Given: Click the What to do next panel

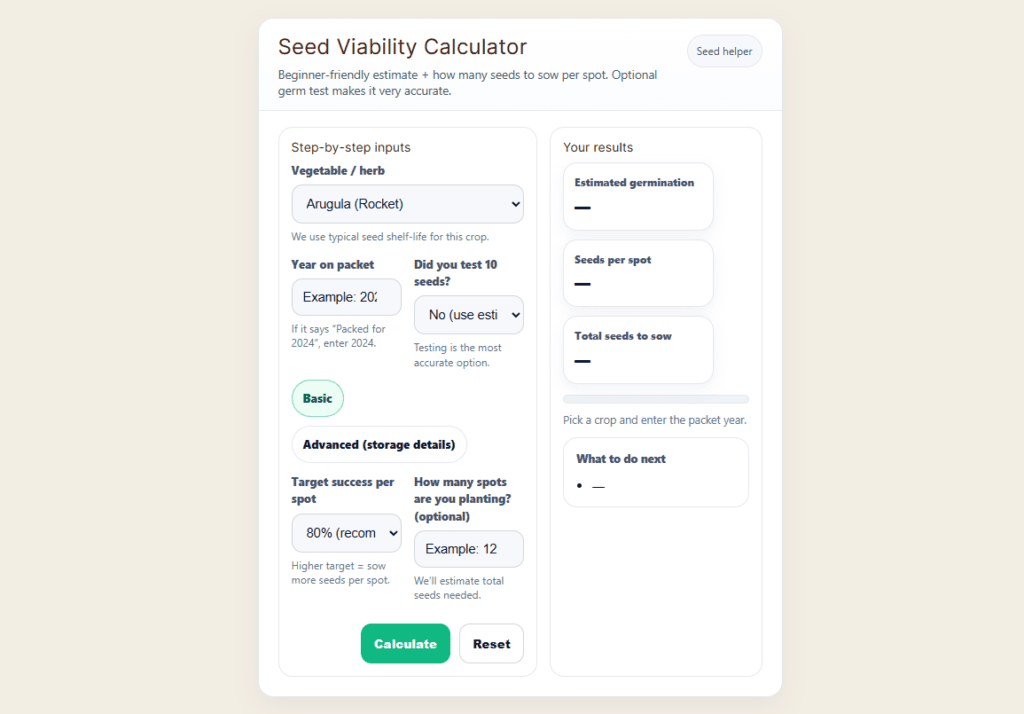Looking at the screenshot, I should click(656, 472).
